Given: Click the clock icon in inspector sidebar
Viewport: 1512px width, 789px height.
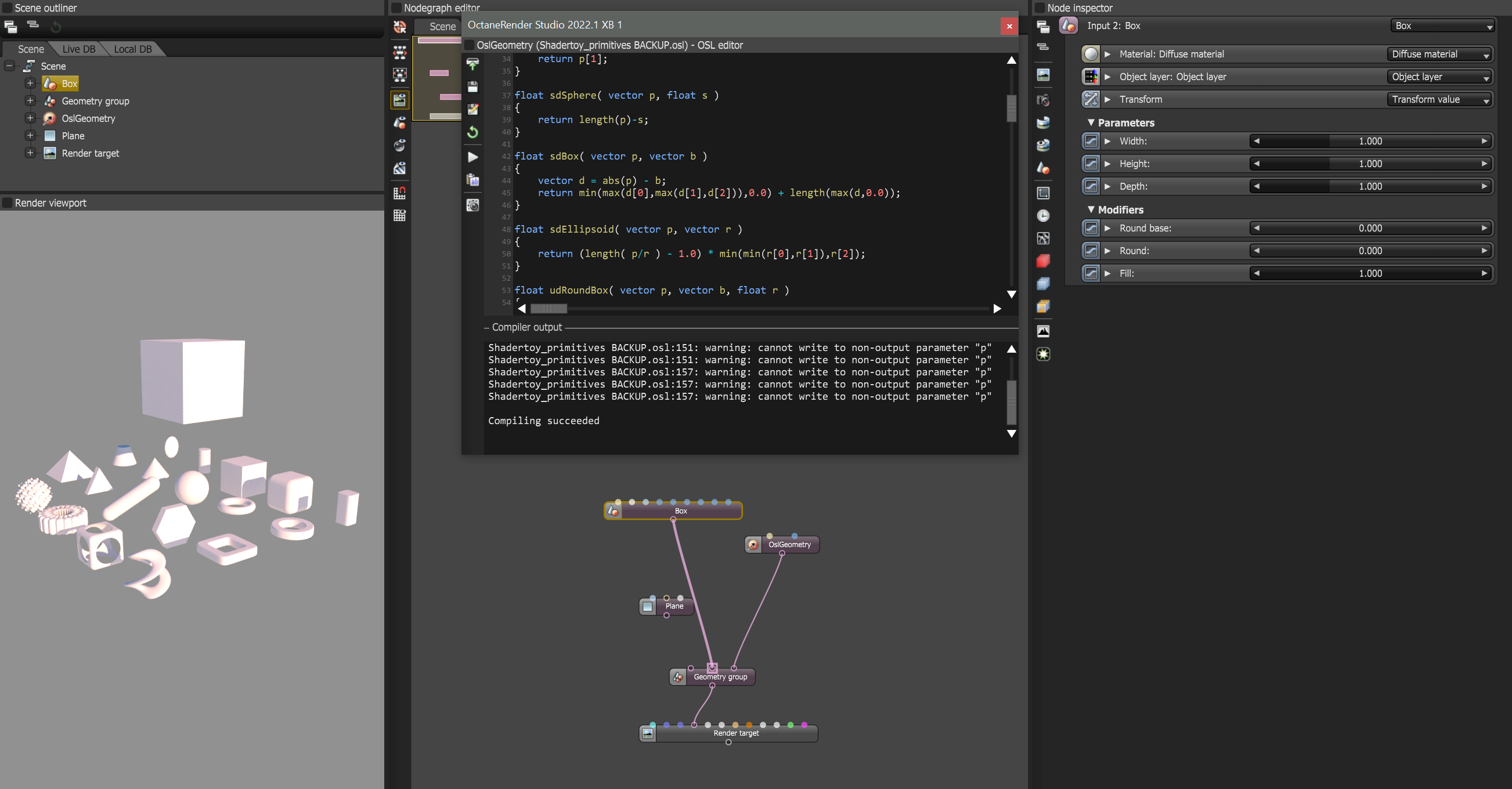Looking at the screenshot, I should pos(1043,215).
